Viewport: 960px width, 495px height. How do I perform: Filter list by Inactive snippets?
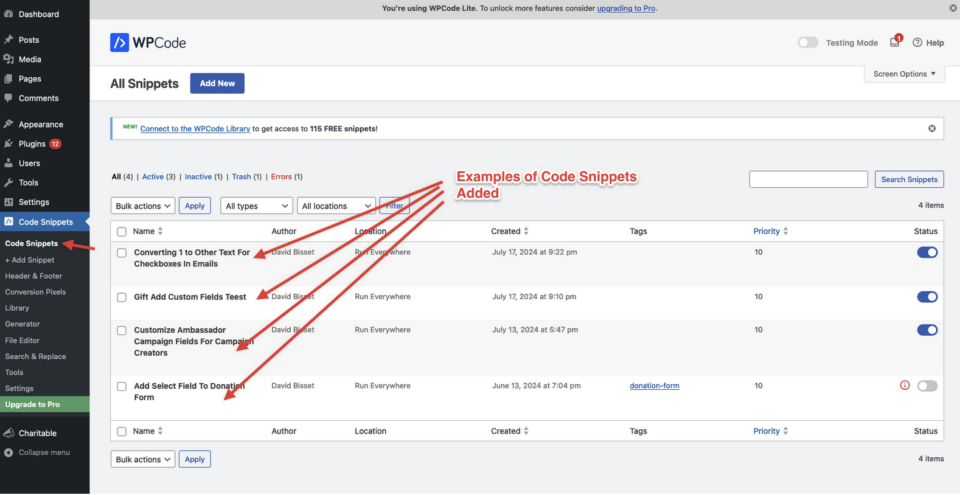pyautogui.click(x=198, y=176)
